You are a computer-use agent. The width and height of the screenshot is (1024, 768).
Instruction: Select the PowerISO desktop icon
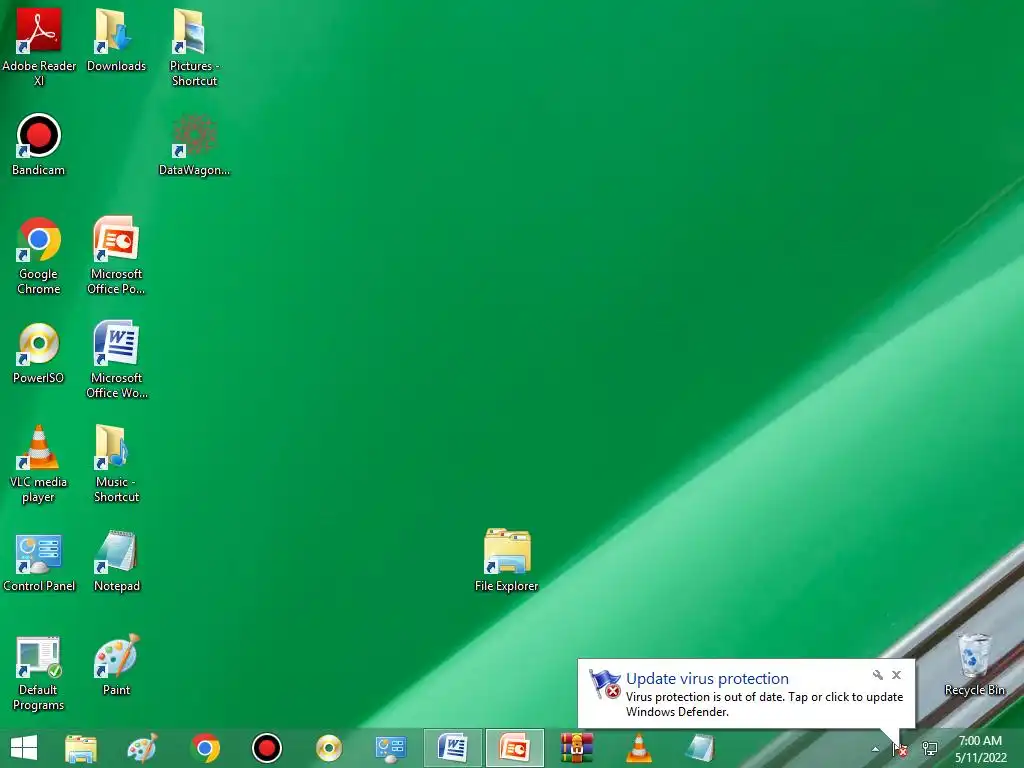point(39,353)
